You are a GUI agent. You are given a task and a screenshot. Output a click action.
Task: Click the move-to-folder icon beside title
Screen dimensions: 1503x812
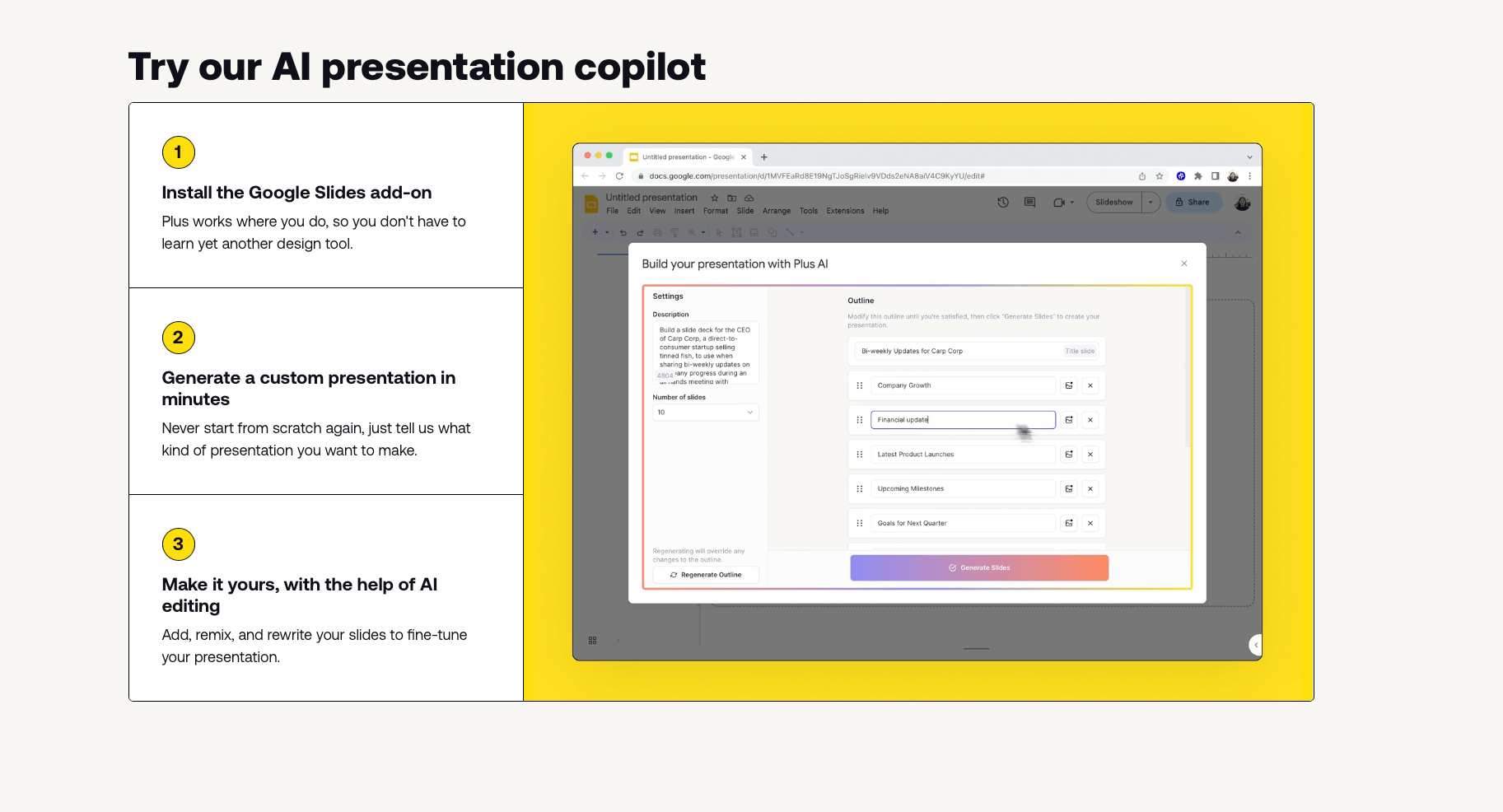pyautogui.click(x=732, y=198)
